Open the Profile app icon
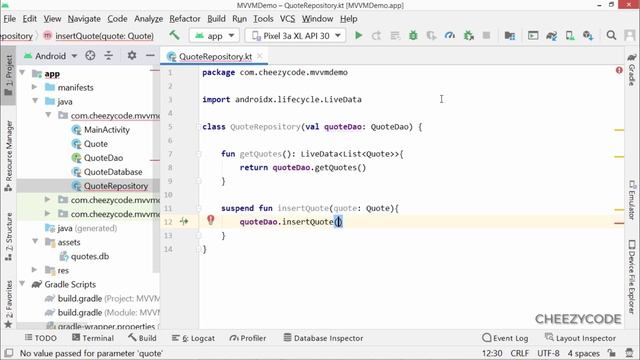 click(x=450, y=36)
